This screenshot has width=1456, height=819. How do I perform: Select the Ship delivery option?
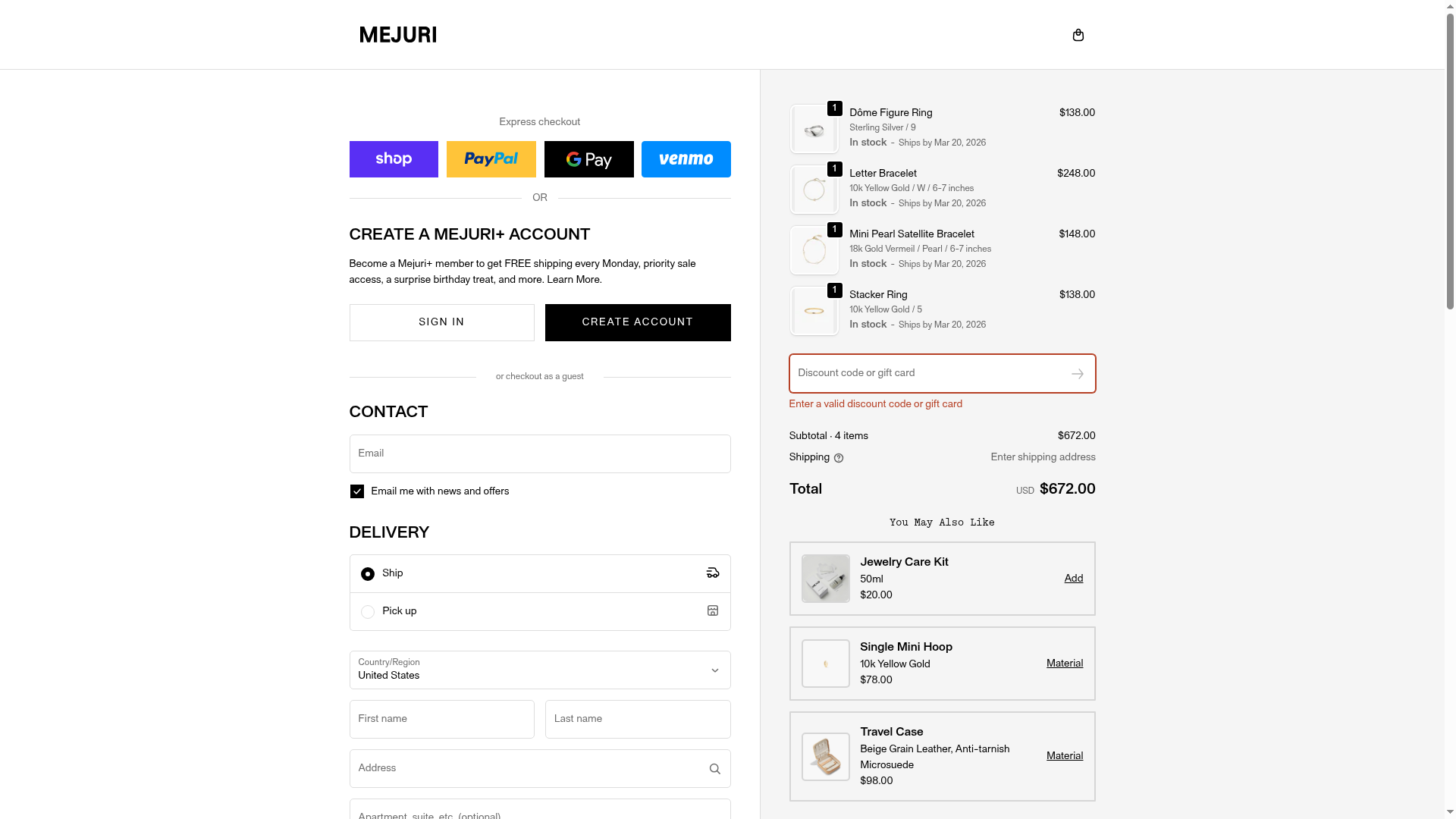368,574
